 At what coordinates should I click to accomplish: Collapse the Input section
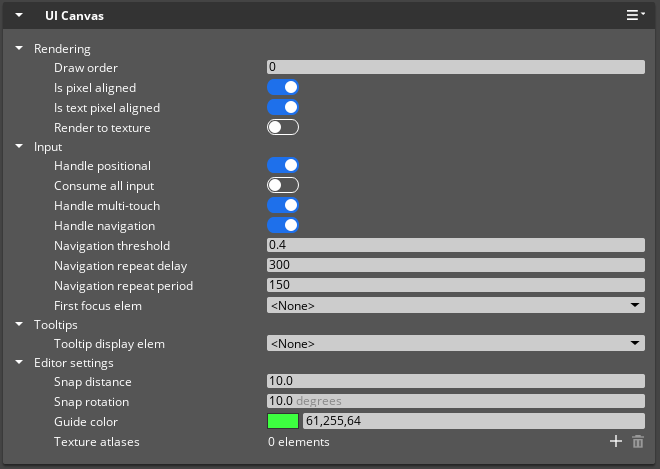(19, 147)
